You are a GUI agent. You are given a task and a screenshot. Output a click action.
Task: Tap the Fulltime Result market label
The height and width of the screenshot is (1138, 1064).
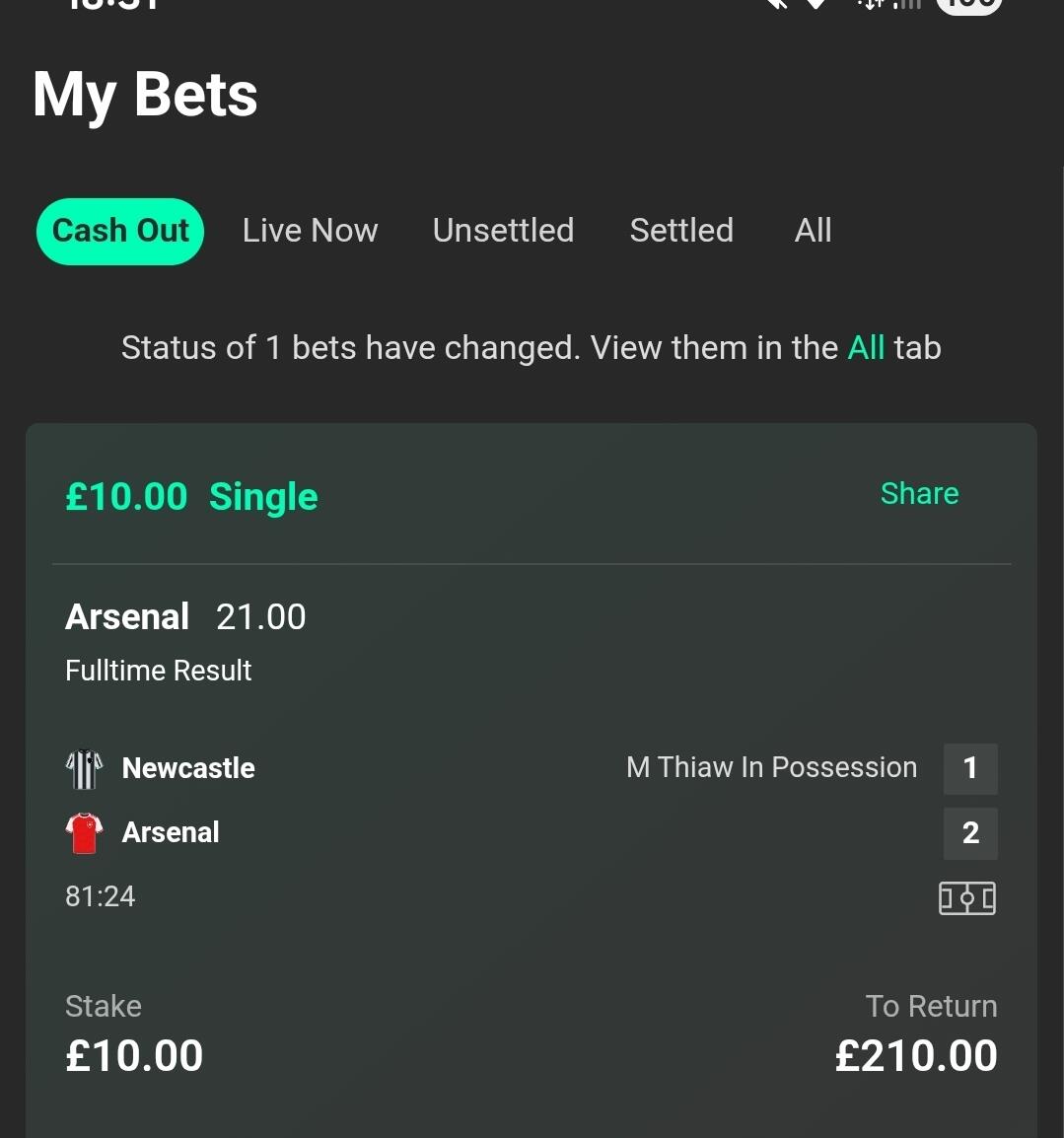point(158,671)
